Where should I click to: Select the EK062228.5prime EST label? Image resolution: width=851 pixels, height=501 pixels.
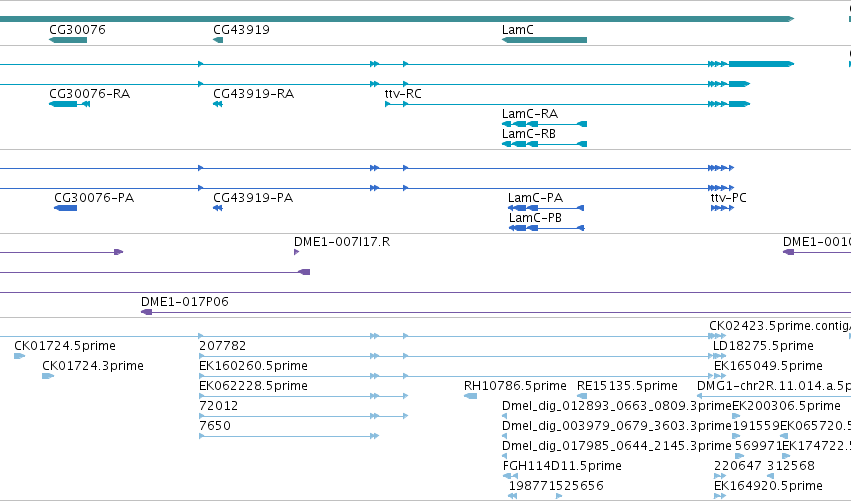click(253, 386)
